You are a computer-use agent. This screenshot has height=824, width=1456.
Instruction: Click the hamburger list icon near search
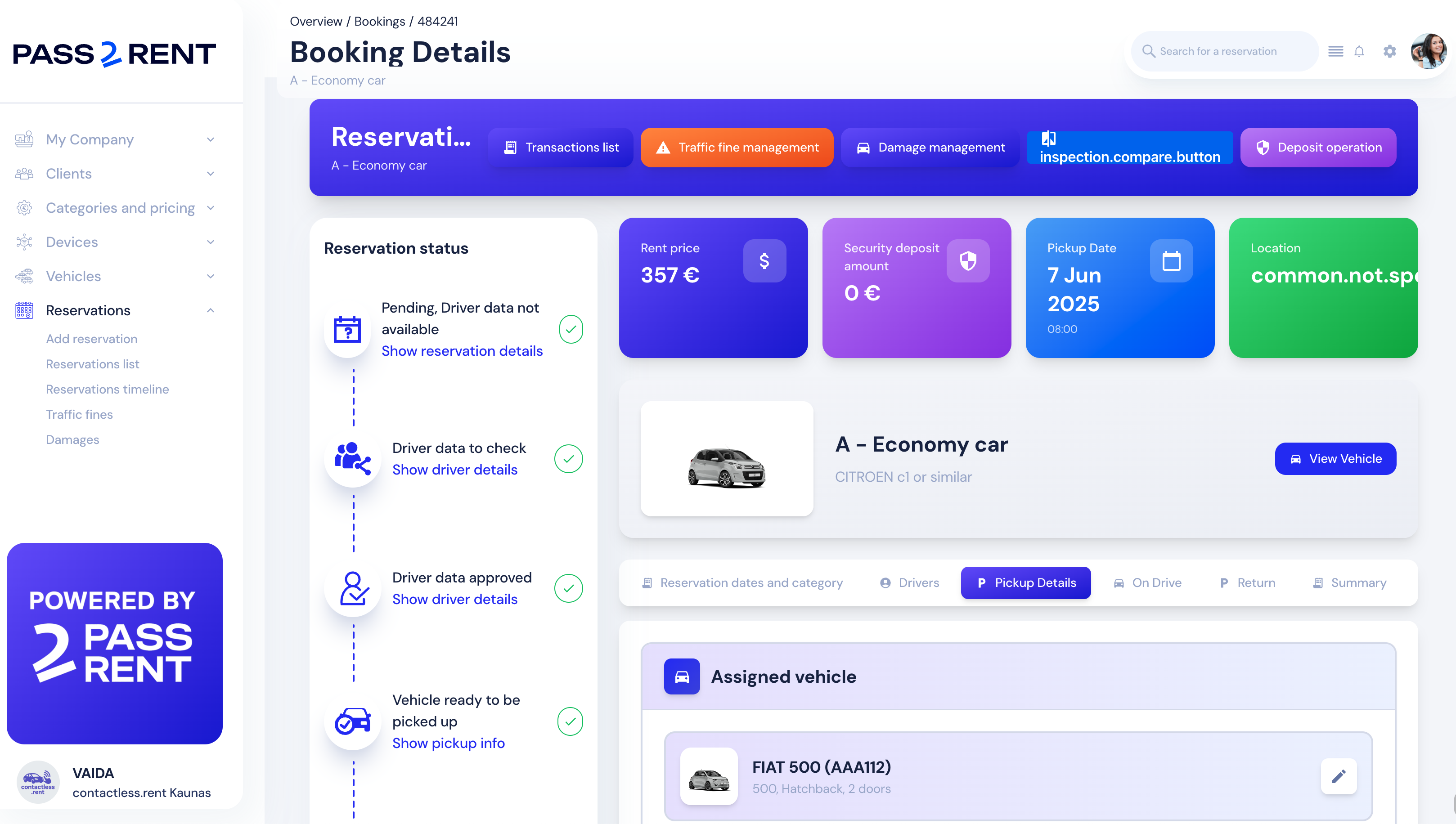tap(1335, 51)
